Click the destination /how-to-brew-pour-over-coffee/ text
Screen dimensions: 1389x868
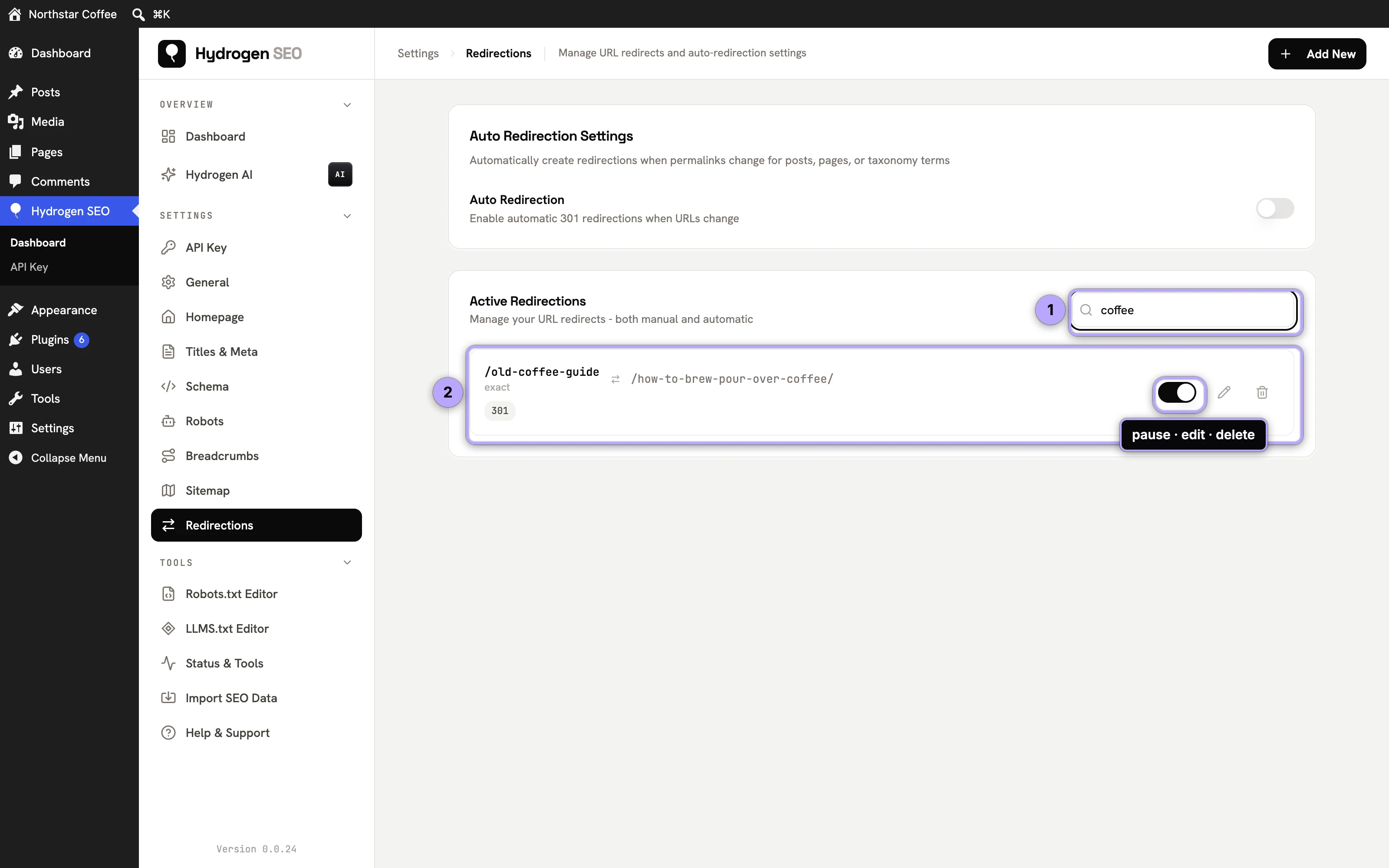pyautogui.click(x=732, y=379)
